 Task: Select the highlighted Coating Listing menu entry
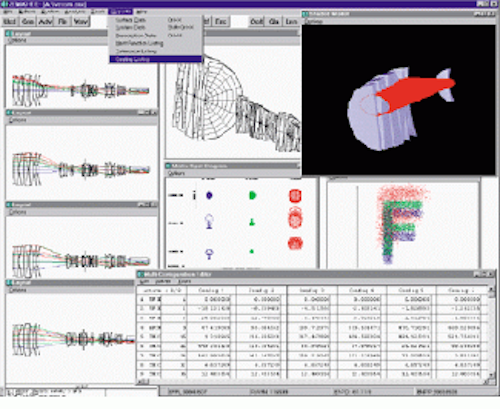pyautogui.click(x=156, y=59)
